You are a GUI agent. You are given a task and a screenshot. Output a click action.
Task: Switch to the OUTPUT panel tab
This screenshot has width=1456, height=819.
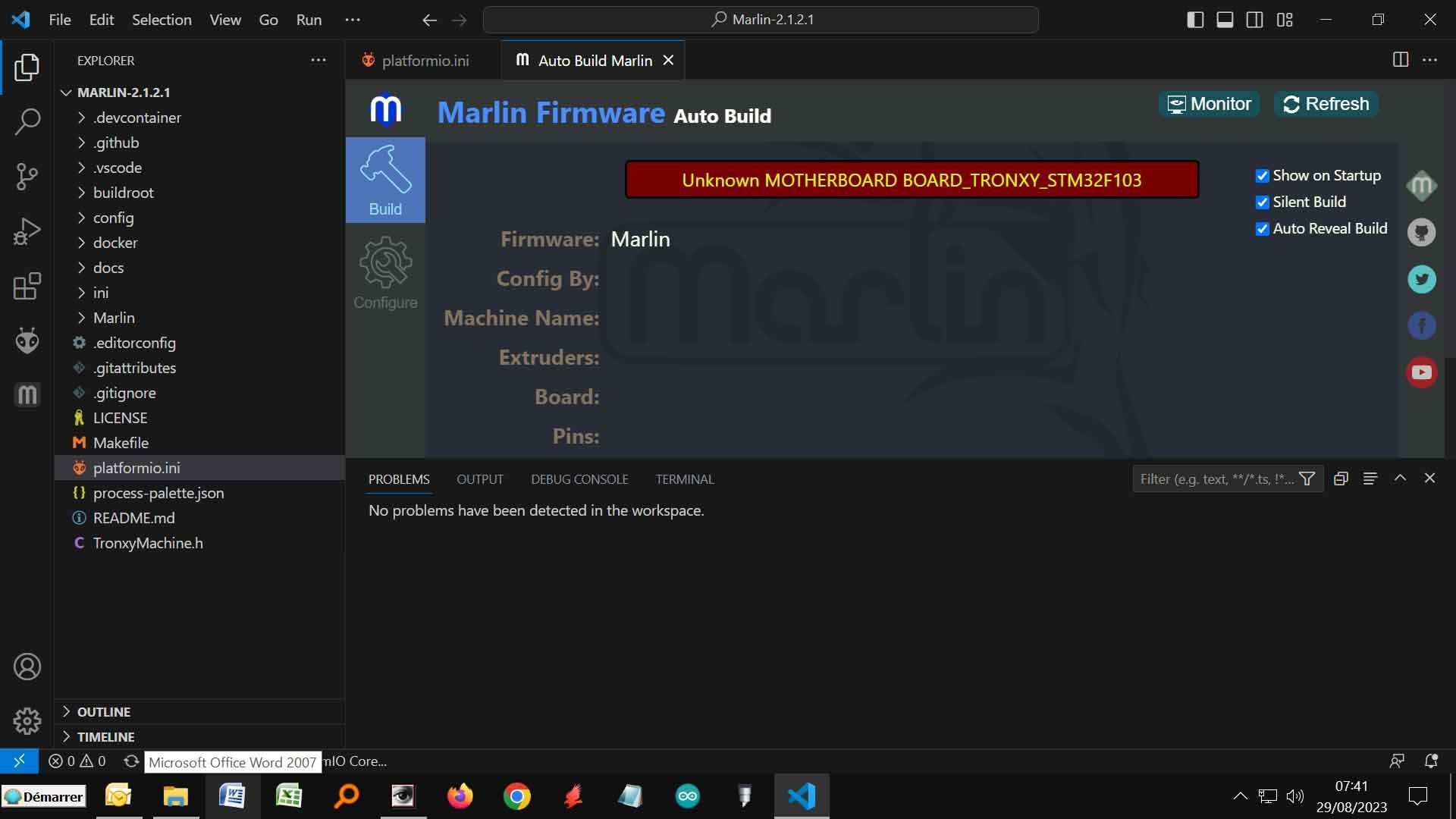click(480, 479)
